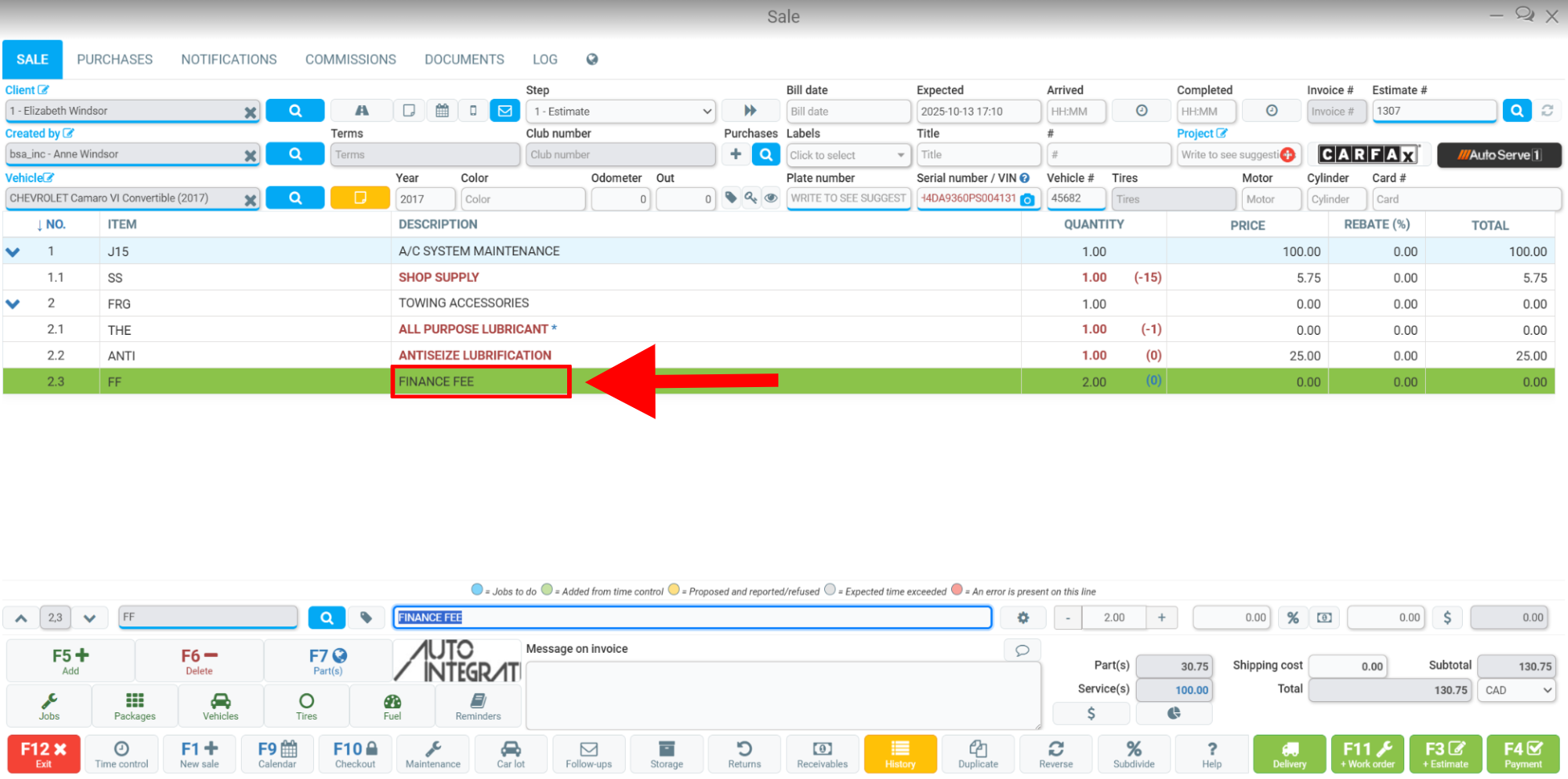The height and width of the screenshot is (779, 1568).
Task: Click the VIN camera scan icon
Action: tap(1027, 199)
